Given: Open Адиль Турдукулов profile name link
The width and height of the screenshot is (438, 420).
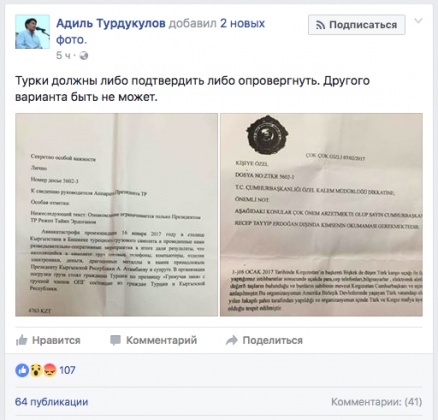Looking at the screenshot, I should point(111,24).
